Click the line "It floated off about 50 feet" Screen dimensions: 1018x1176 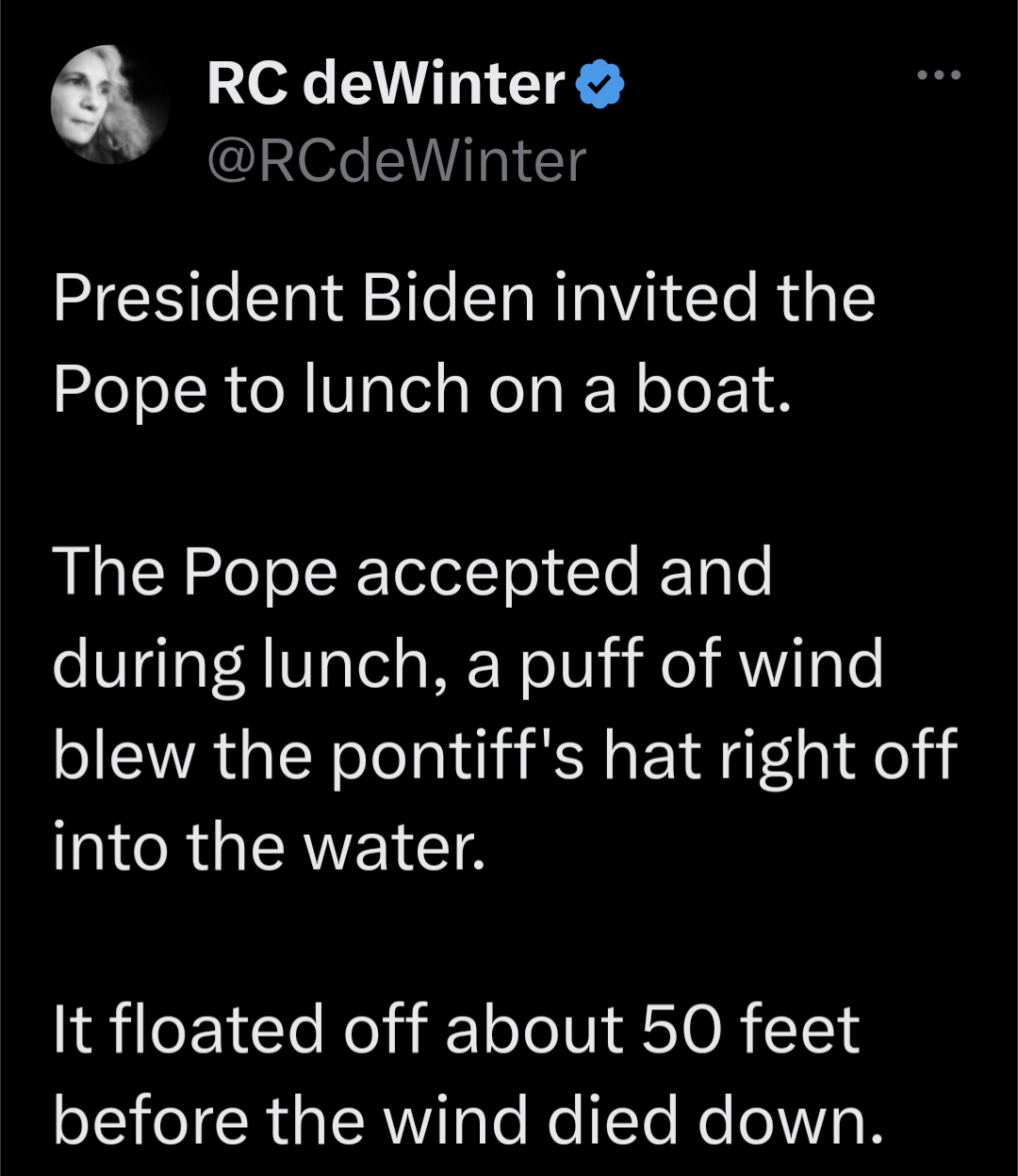click(456, 1028)
